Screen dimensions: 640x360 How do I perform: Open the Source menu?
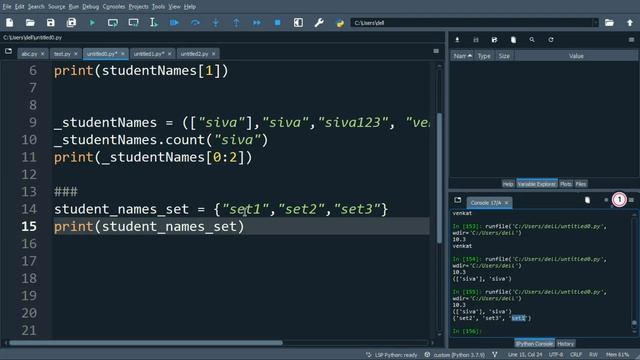coord(56,7)
